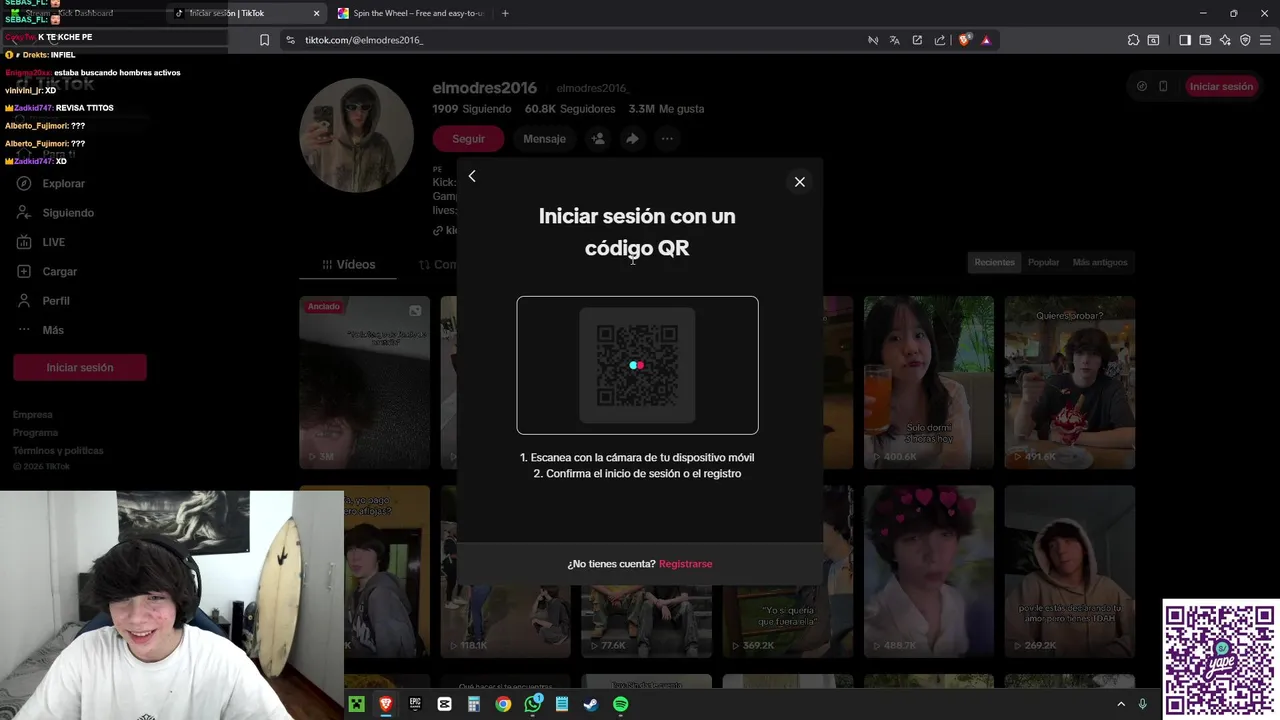1280x720 pixels.
Task: Close the QR code login dialog
Action: (799, 182)
